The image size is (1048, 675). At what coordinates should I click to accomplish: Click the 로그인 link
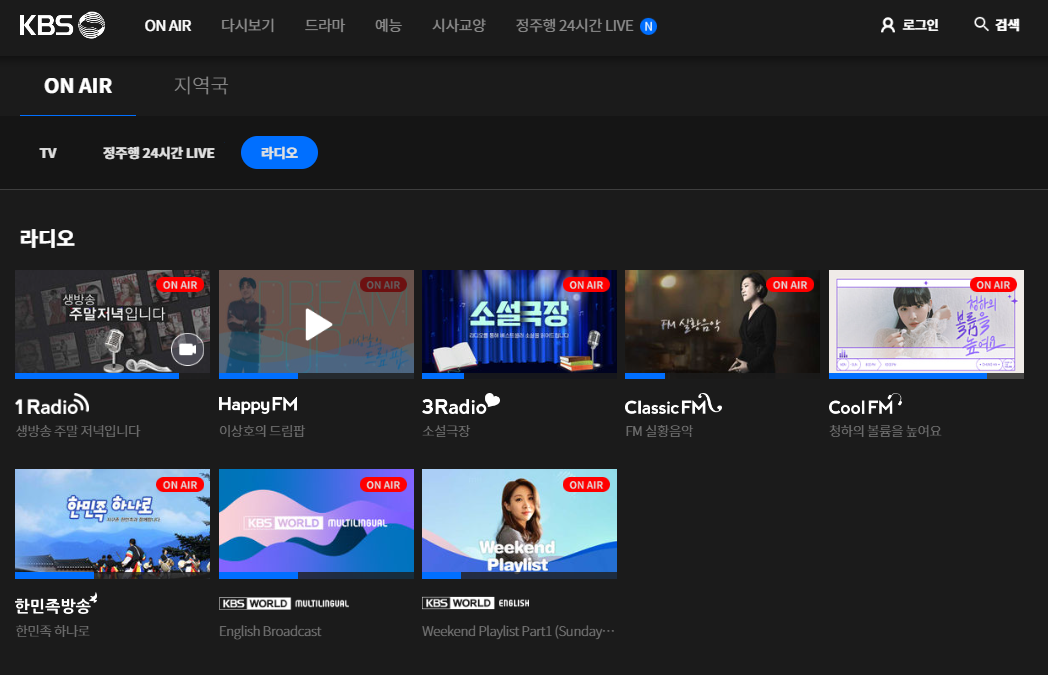coord(920,25)
